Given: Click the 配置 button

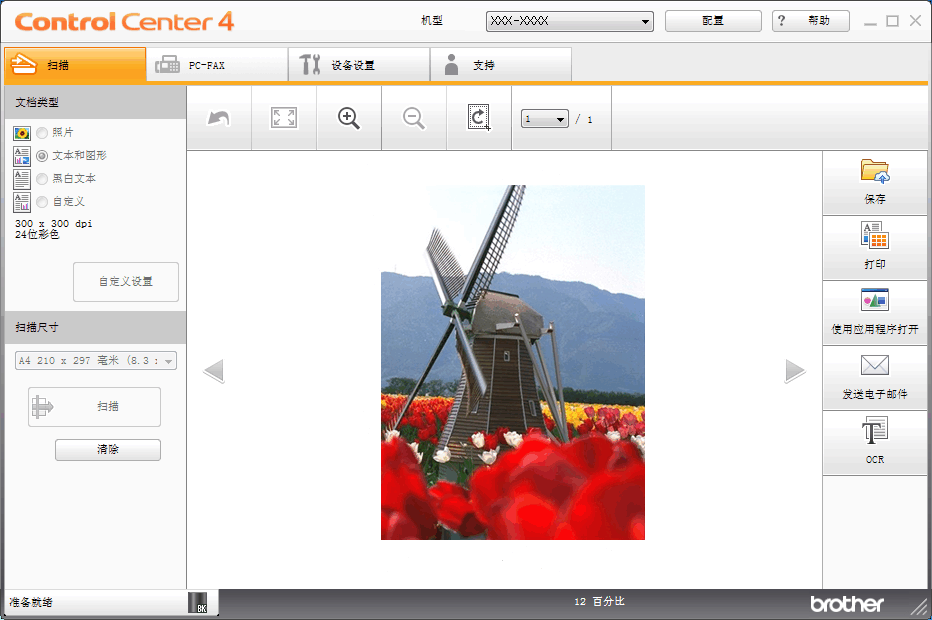Looking at the screenshot, I should [x=713, y=21].
